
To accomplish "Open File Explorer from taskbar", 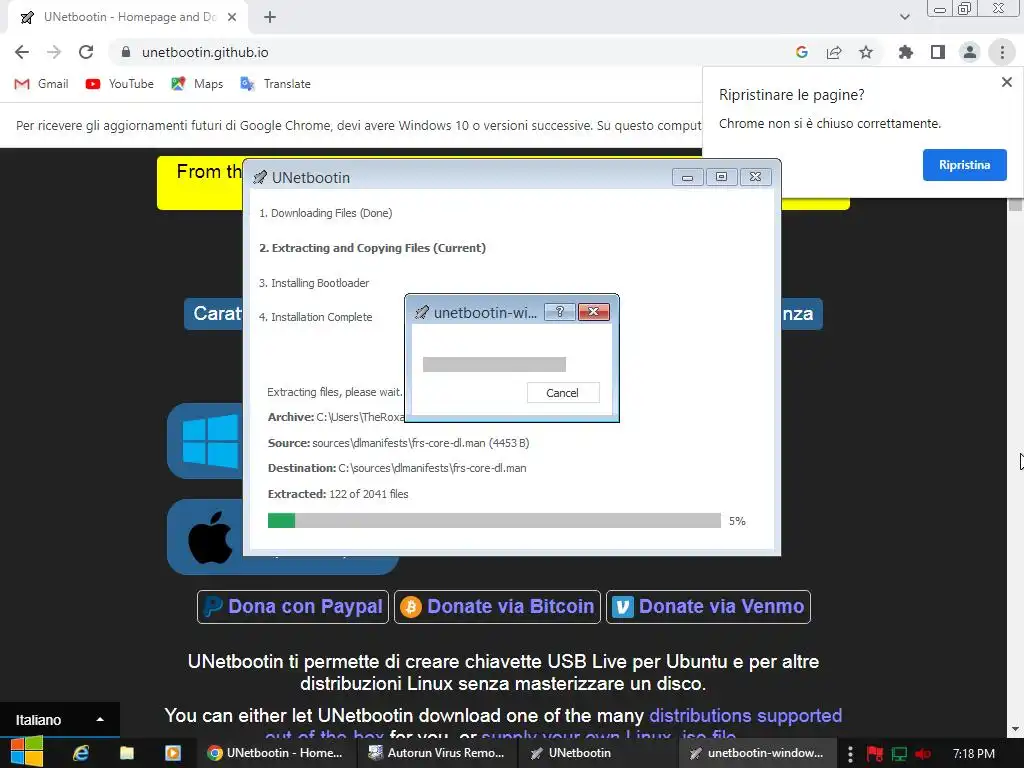I will click(127, 753).
